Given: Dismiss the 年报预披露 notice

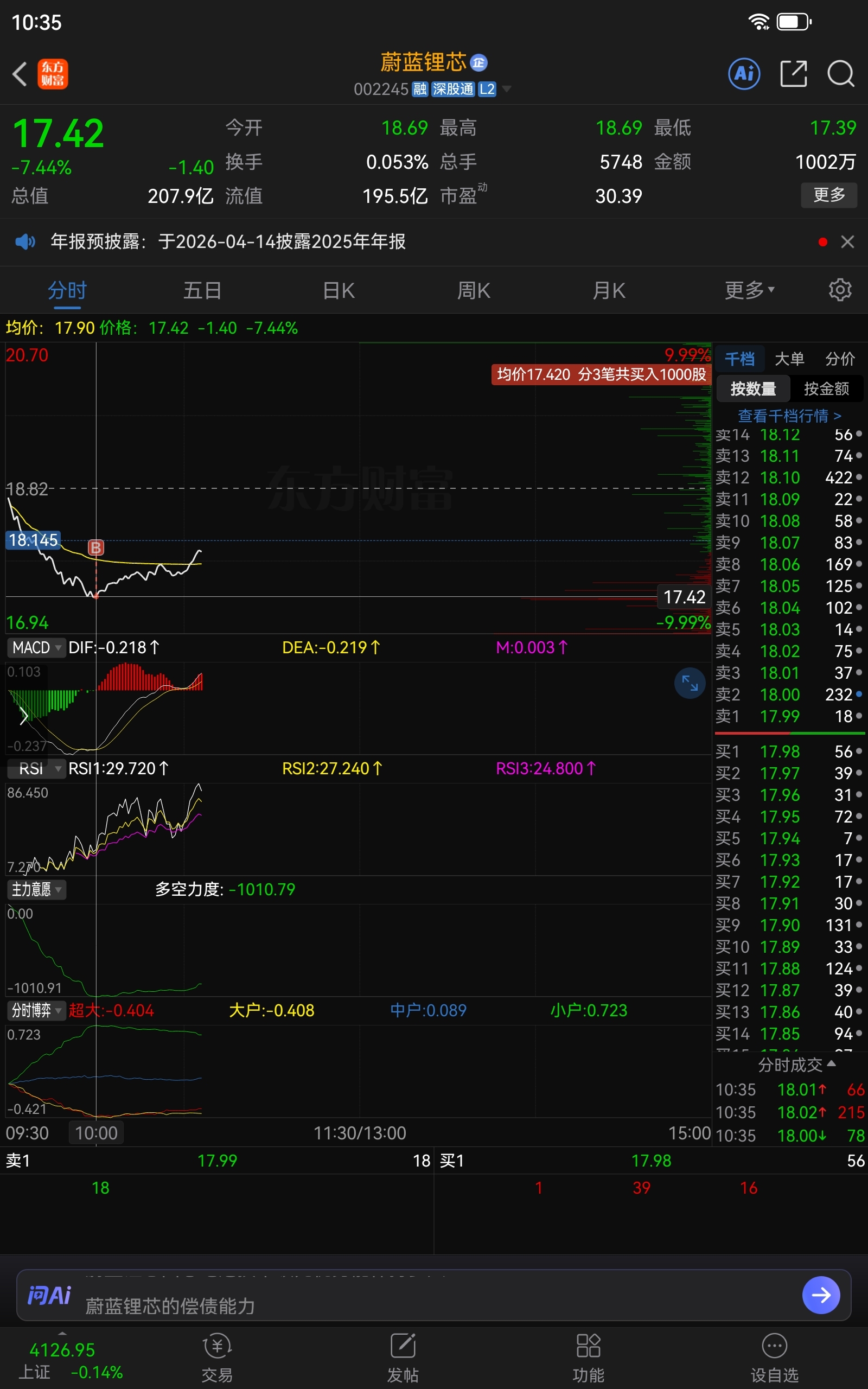Looking at the screenshot, I should (847, 241).
